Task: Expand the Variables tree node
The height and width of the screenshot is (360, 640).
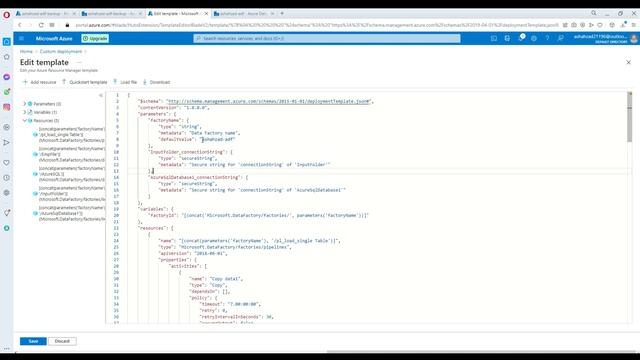Action: 24,112
